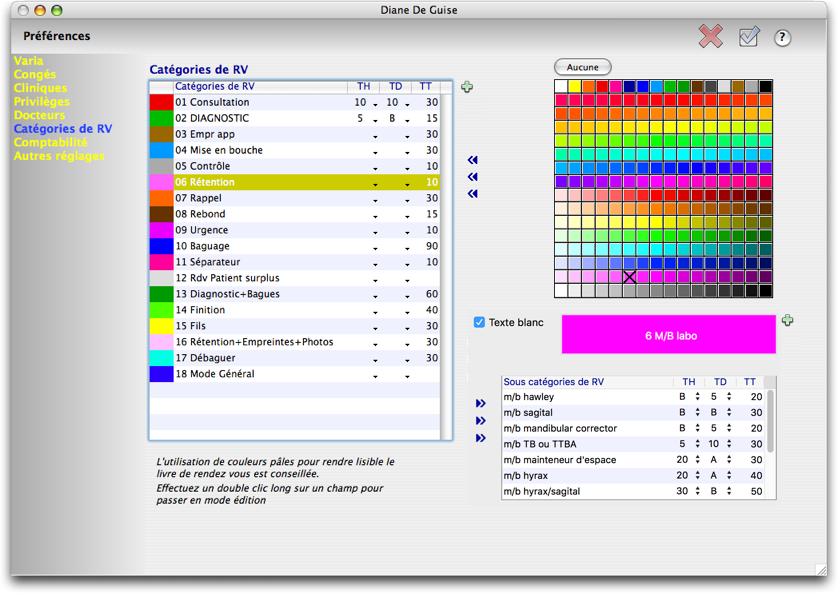Click TH stepper for m/b hyrax

coord(697,475)
